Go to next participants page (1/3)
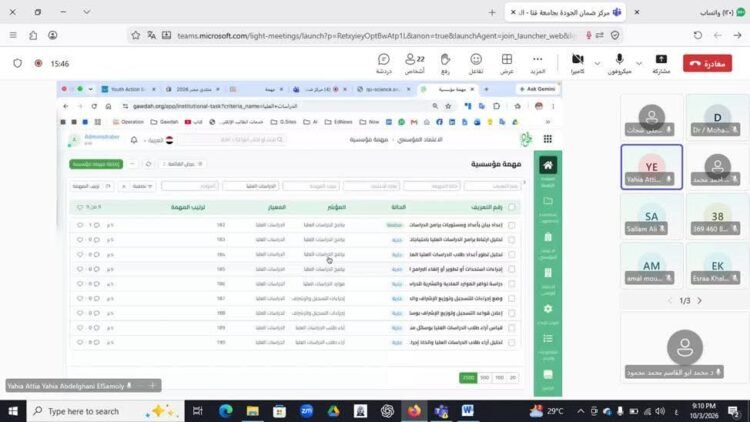 pos(700,300)
